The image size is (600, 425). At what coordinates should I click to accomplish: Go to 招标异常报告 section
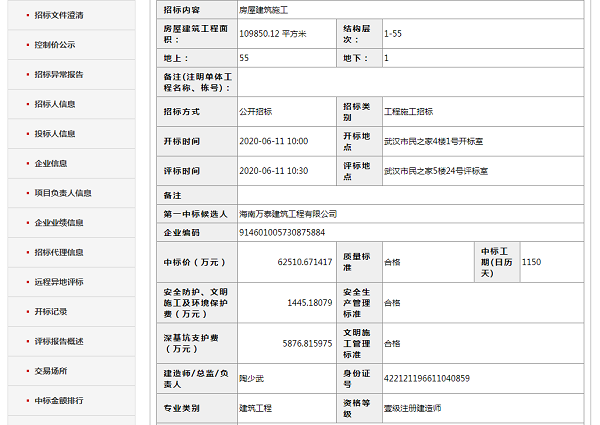tap(59, 74)
